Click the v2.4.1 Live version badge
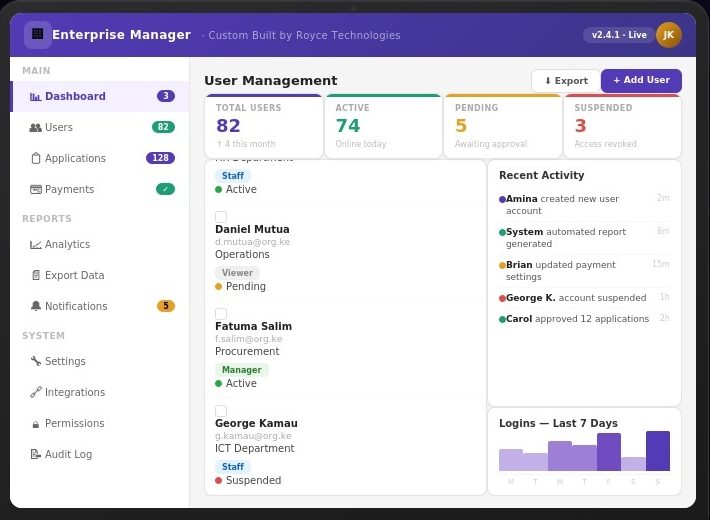Viewport: 710px width, 520px height. pos(618,35)
